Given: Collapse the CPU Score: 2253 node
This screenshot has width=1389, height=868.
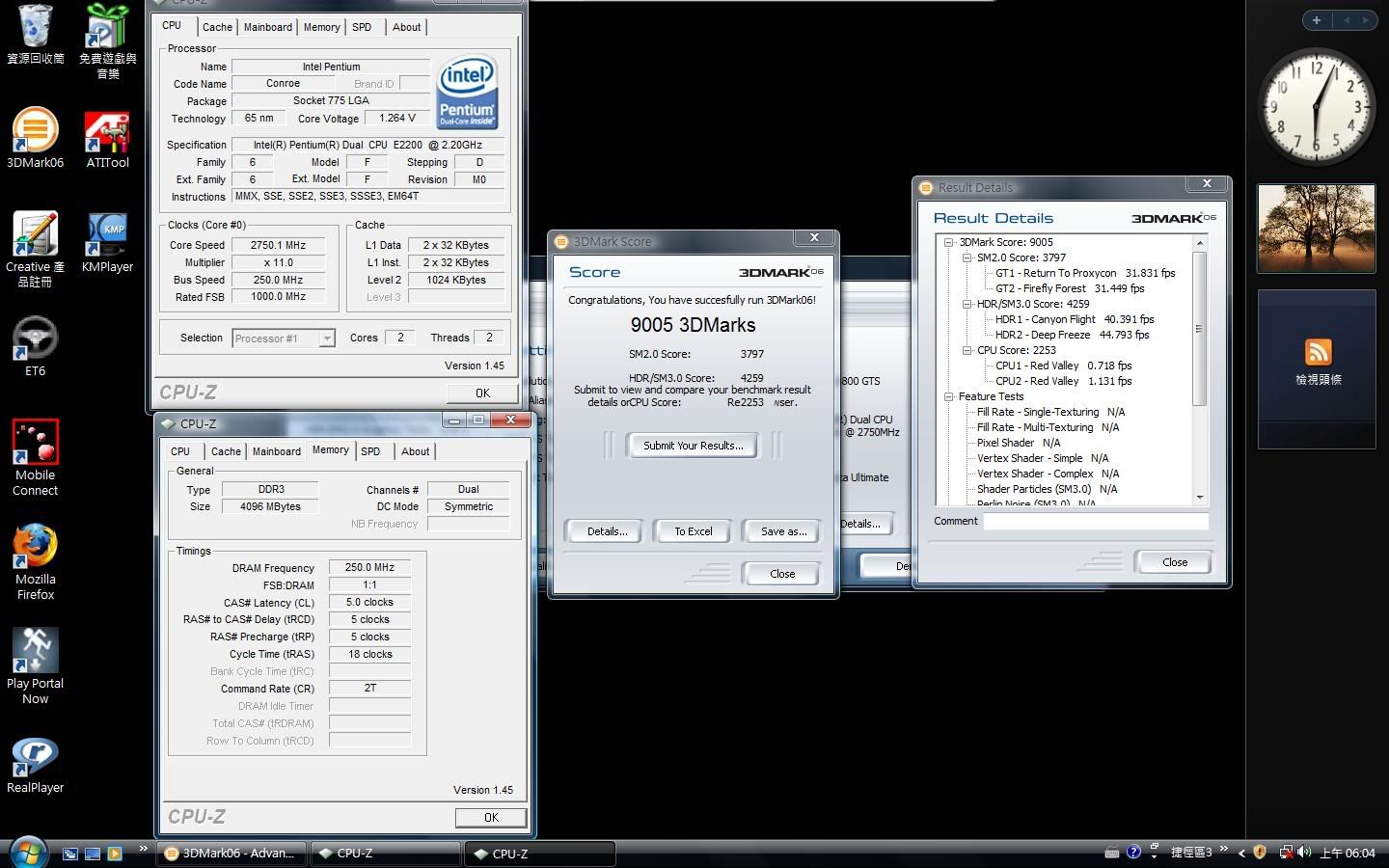Looking at the screenshot, I should click(967, 350).
